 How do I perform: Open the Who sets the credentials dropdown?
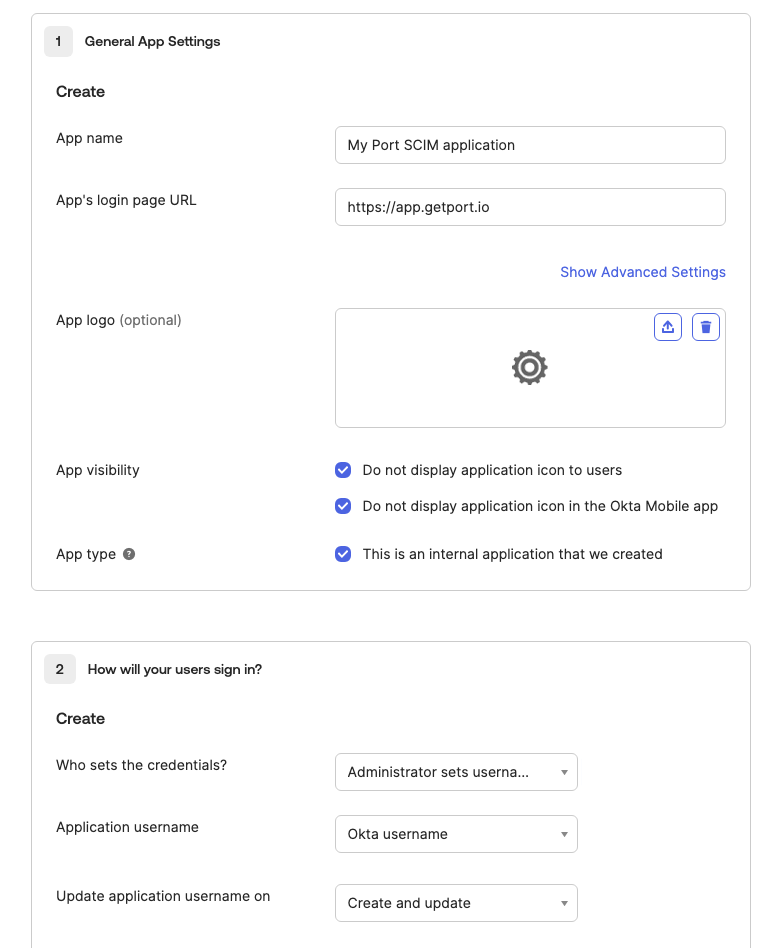(x=457, y=772)
